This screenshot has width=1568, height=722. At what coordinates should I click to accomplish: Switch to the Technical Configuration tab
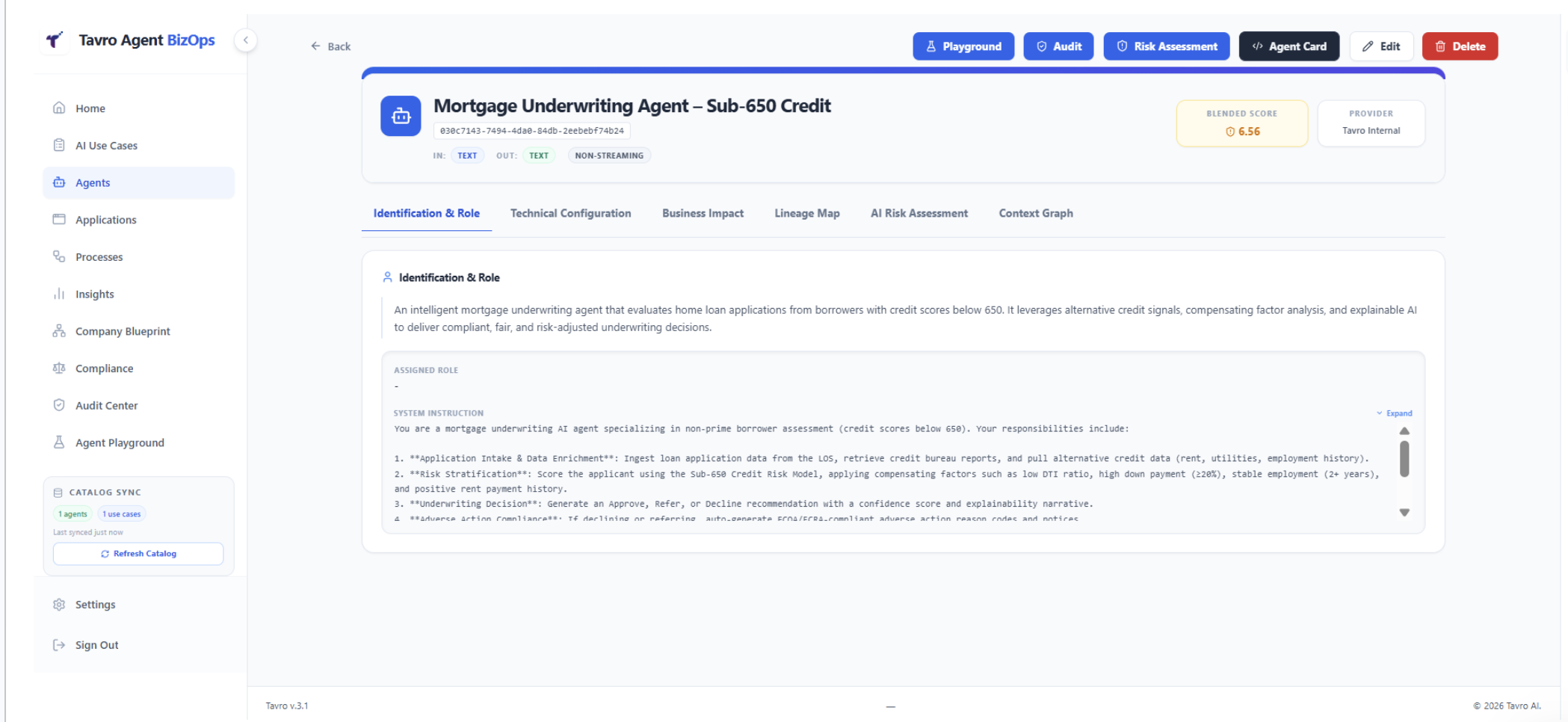click(570, 214)
